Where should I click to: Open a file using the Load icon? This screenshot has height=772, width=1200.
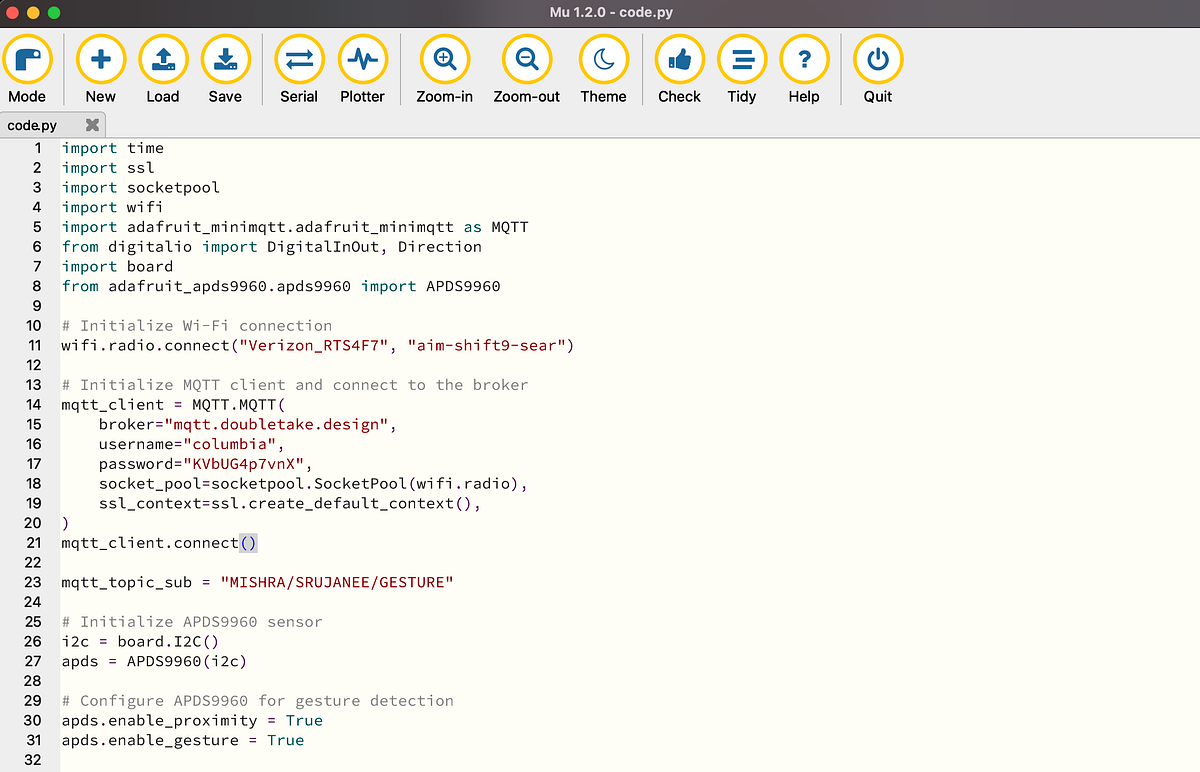click(x=162, y=59)
